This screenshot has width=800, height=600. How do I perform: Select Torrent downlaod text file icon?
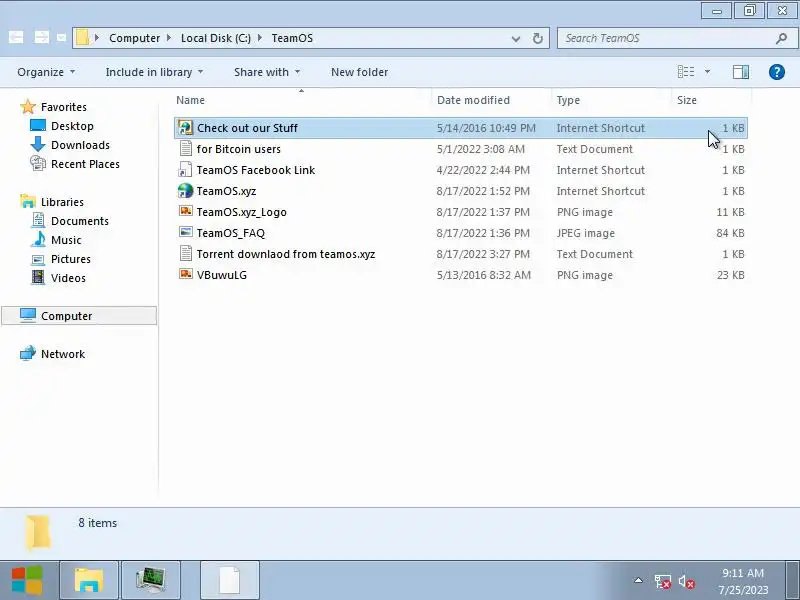[x=186, y=254]
